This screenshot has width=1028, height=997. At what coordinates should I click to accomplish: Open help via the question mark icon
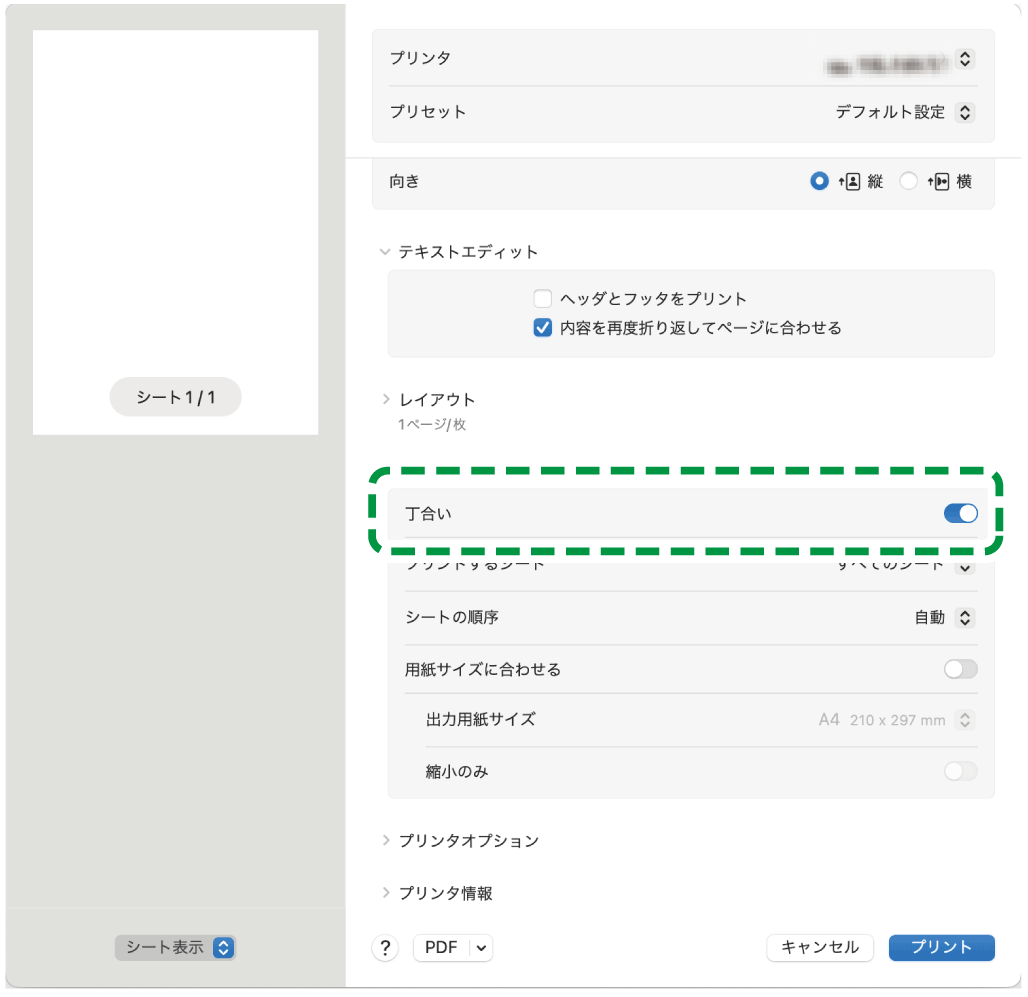click(x=385, y=947)
